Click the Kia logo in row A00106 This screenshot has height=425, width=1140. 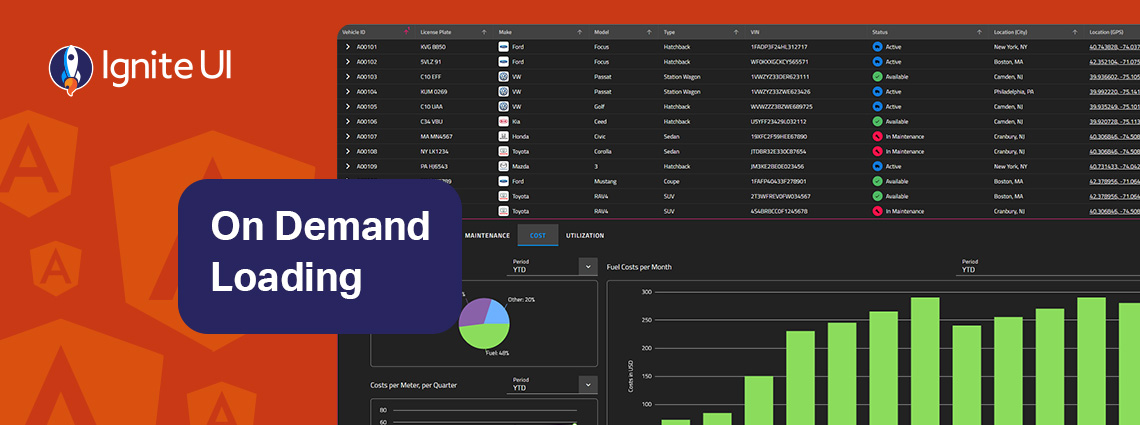click(504, 122)
